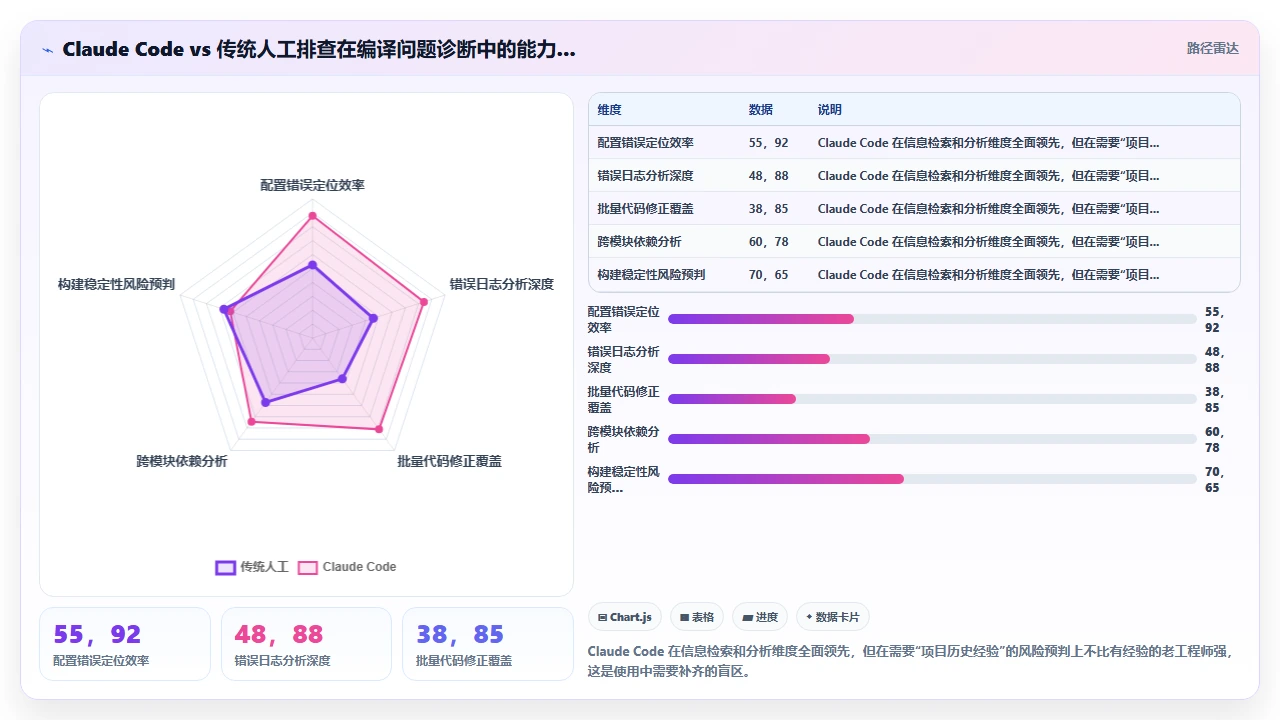
Task: Toggle Claude Code legend item in radar chart
Action: click(x=347, y=567)
